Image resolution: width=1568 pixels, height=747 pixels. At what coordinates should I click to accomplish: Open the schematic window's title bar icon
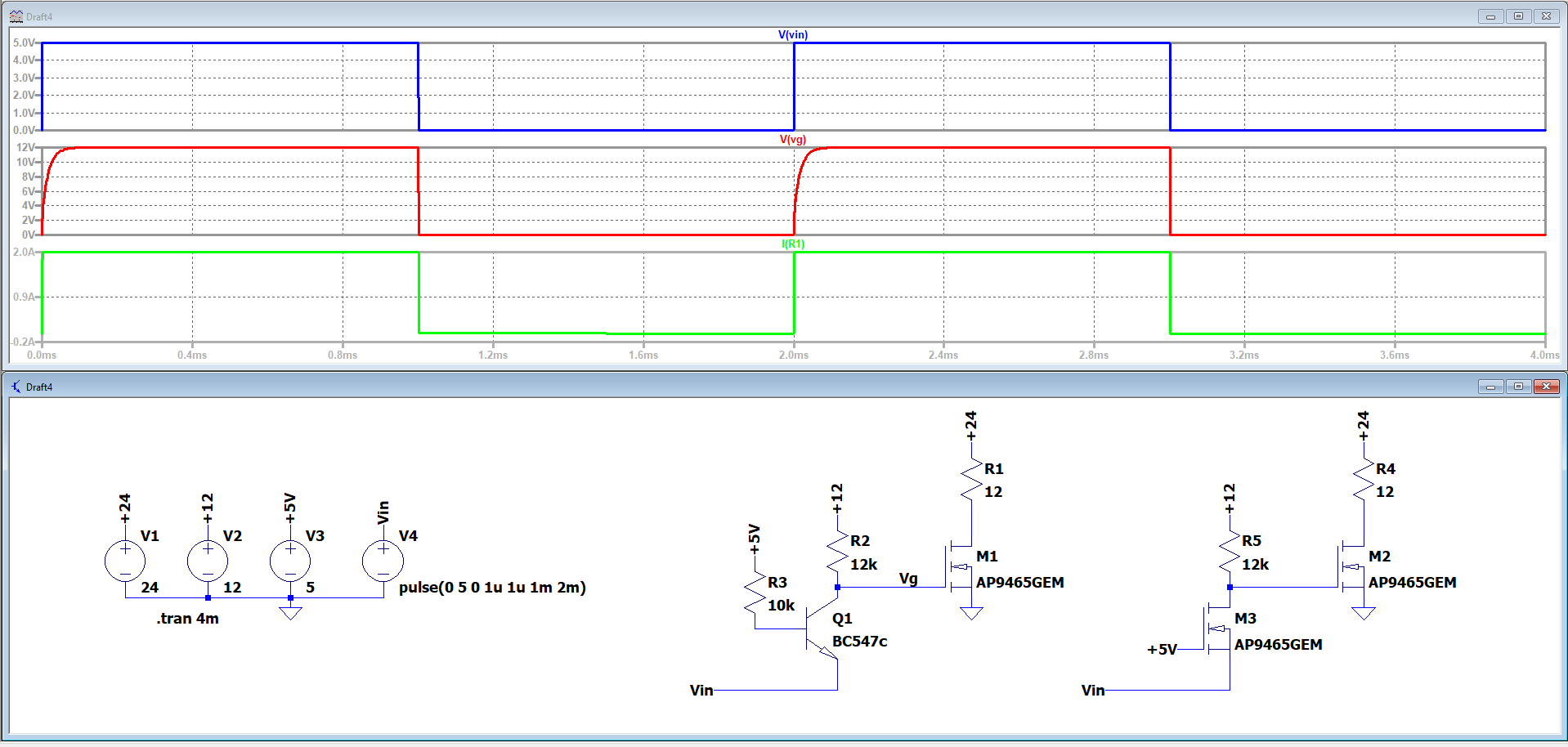(x=16, y=387)
